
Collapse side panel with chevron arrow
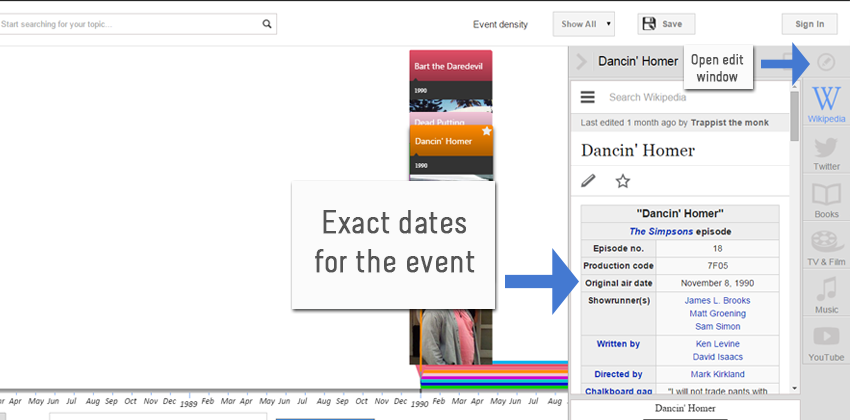582,62
